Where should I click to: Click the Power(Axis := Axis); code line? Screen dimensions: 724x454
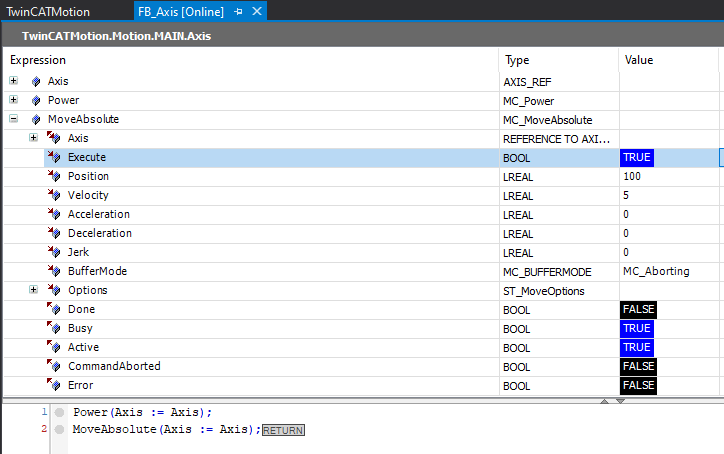point(142,412)
